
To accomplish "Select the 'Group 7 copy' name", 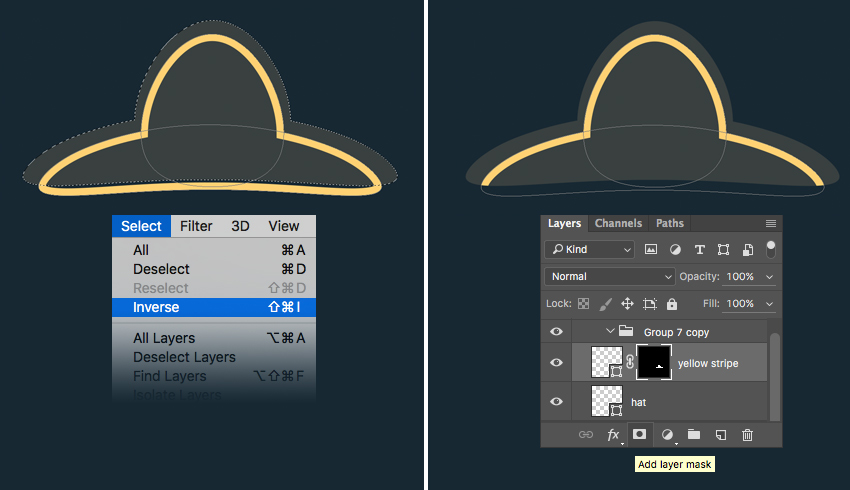I will 676,332.
